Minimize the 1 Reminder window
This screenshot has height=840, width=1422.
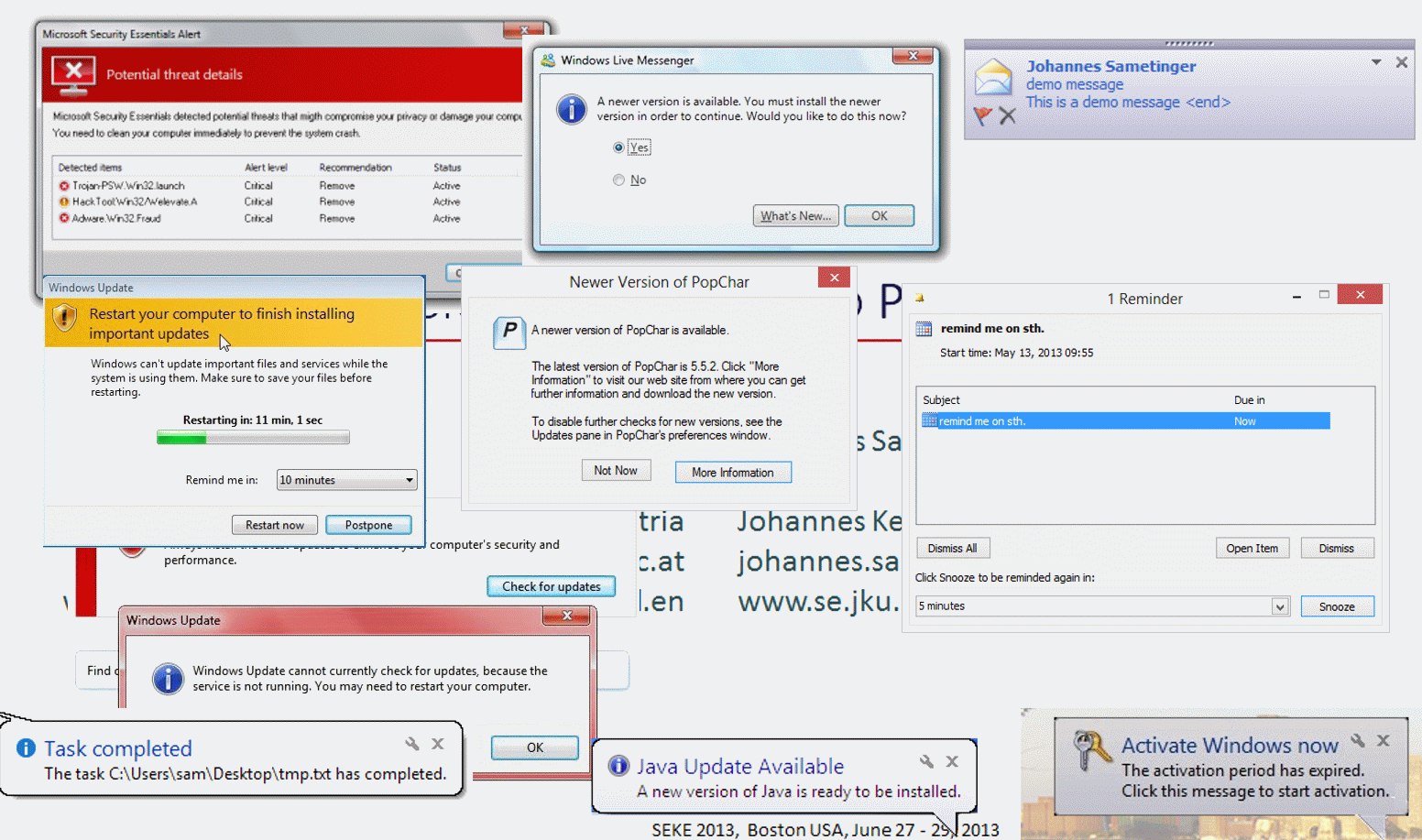click(1296, 296)
